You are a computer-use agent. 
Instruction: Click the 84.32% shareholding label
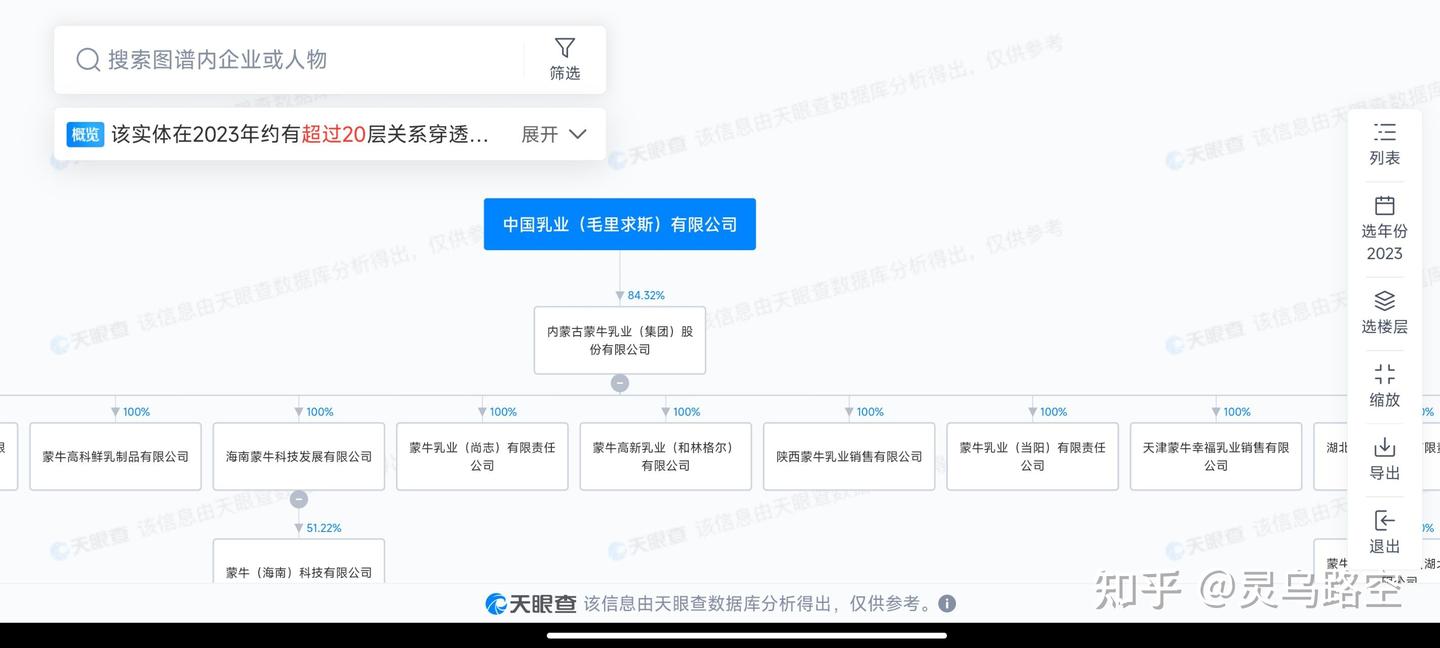[646, 295]
